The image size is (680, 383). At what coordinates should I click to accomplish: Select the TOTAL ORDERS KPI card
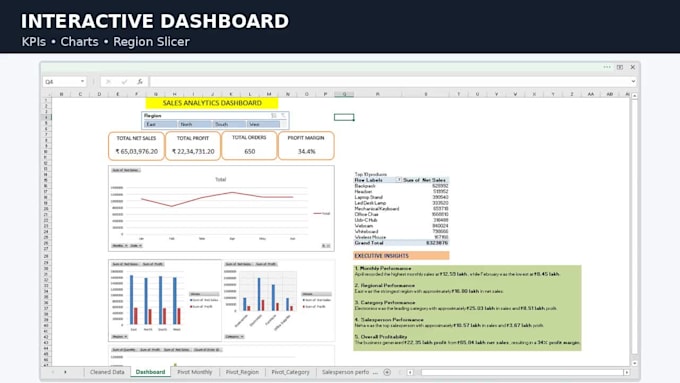coord(249,145)
